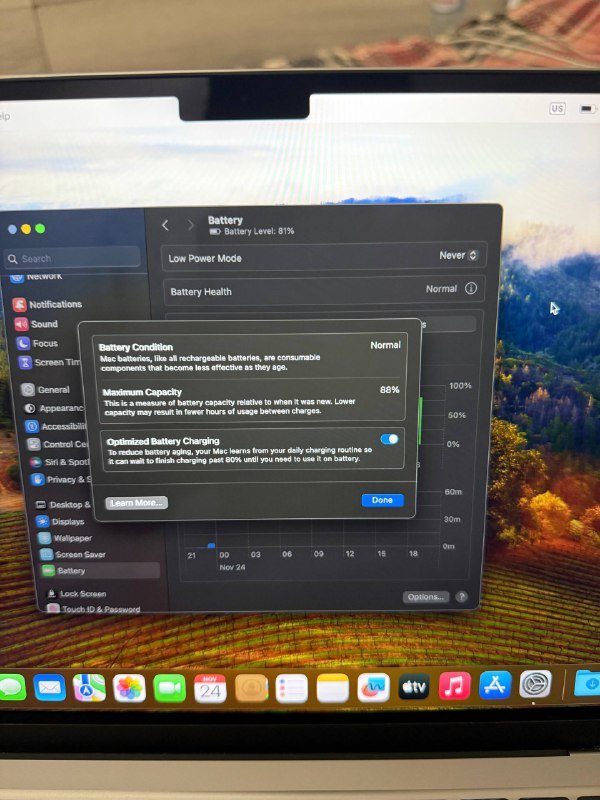Launch Reminders from the Dock

(291, 688)
